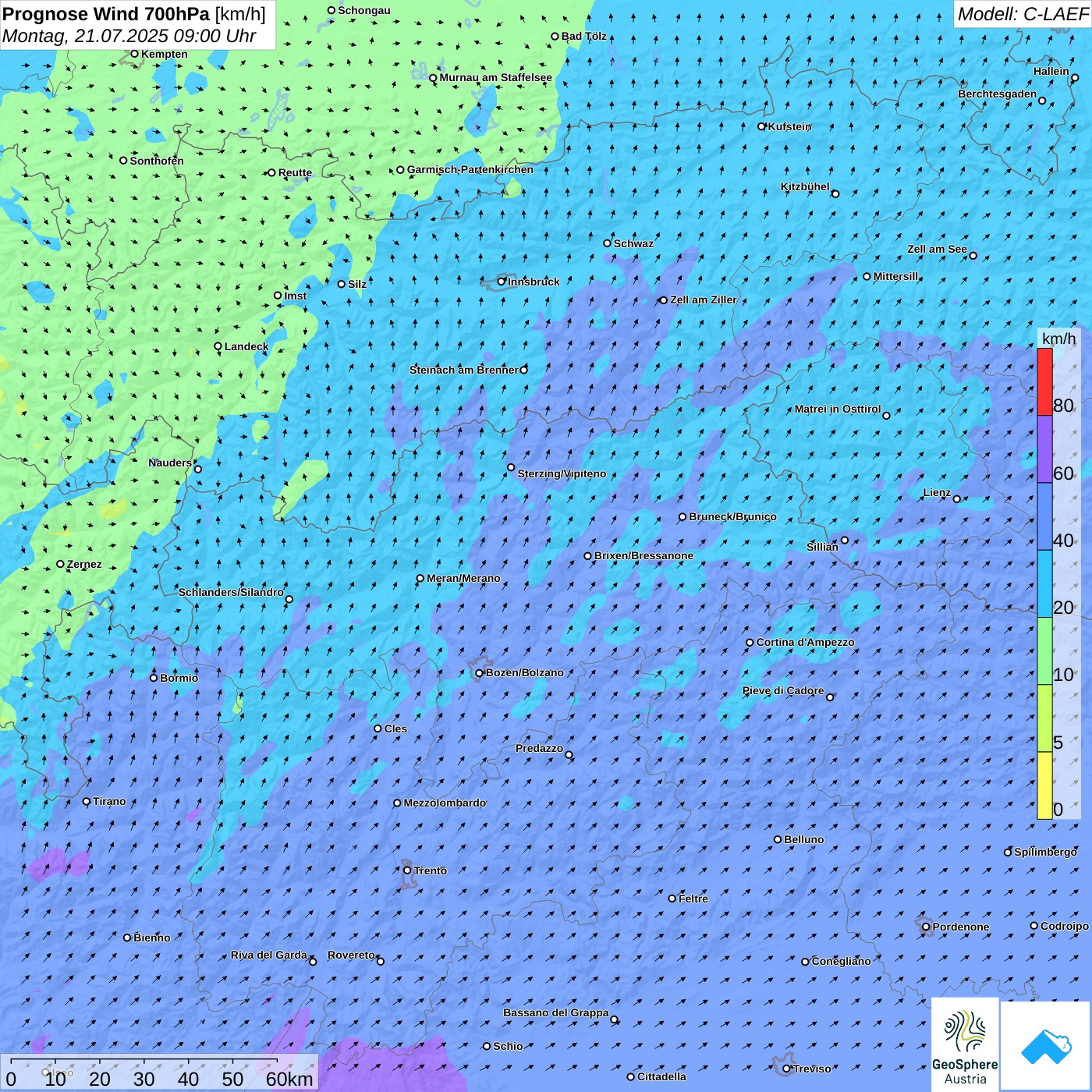The image size is (1092, 1092).
Task: Click the '60km' scale bar label
Action: tap(289, 1079)
